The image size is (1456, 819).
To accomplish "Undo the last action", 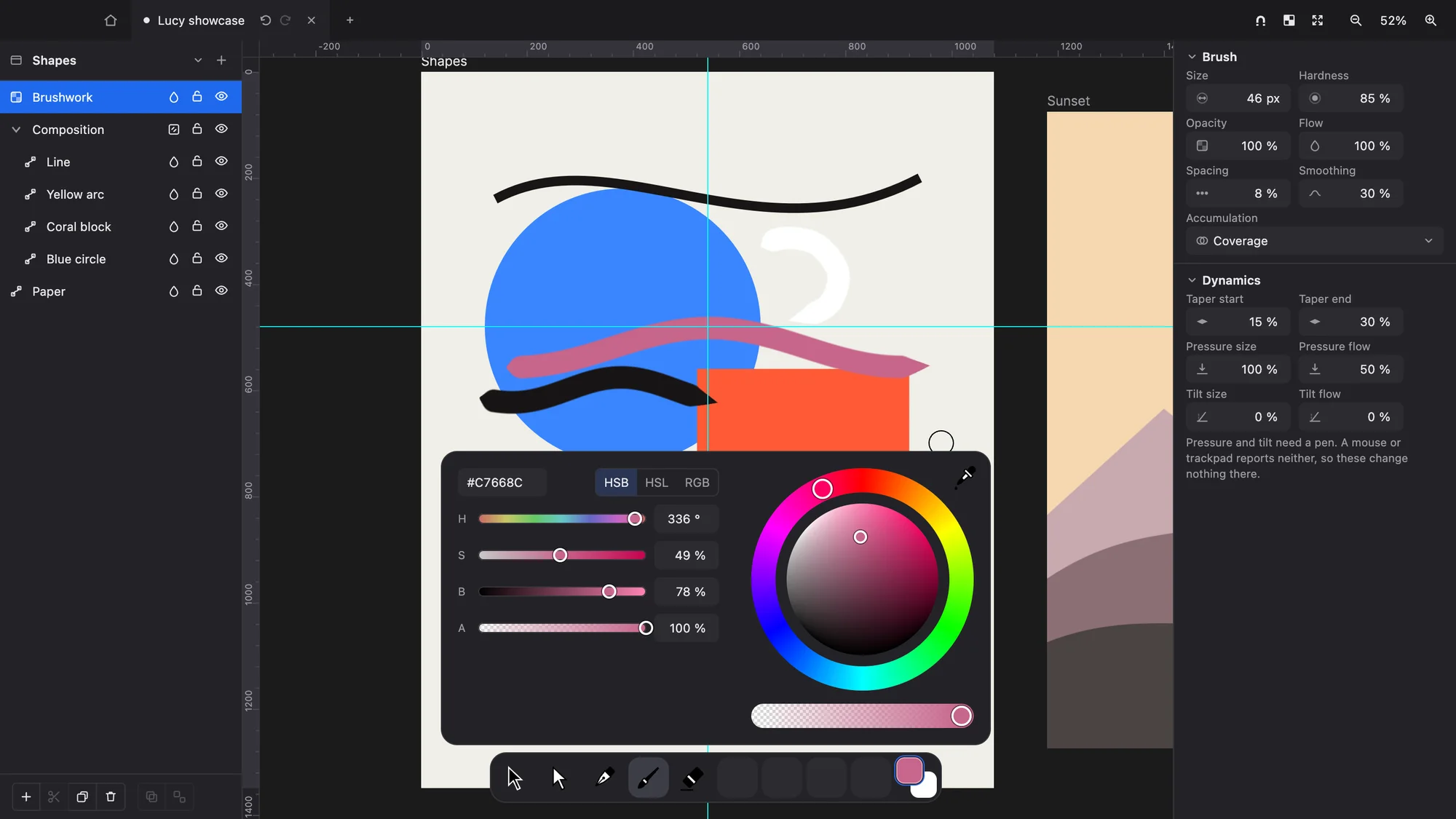I will [x=266, y=20].
